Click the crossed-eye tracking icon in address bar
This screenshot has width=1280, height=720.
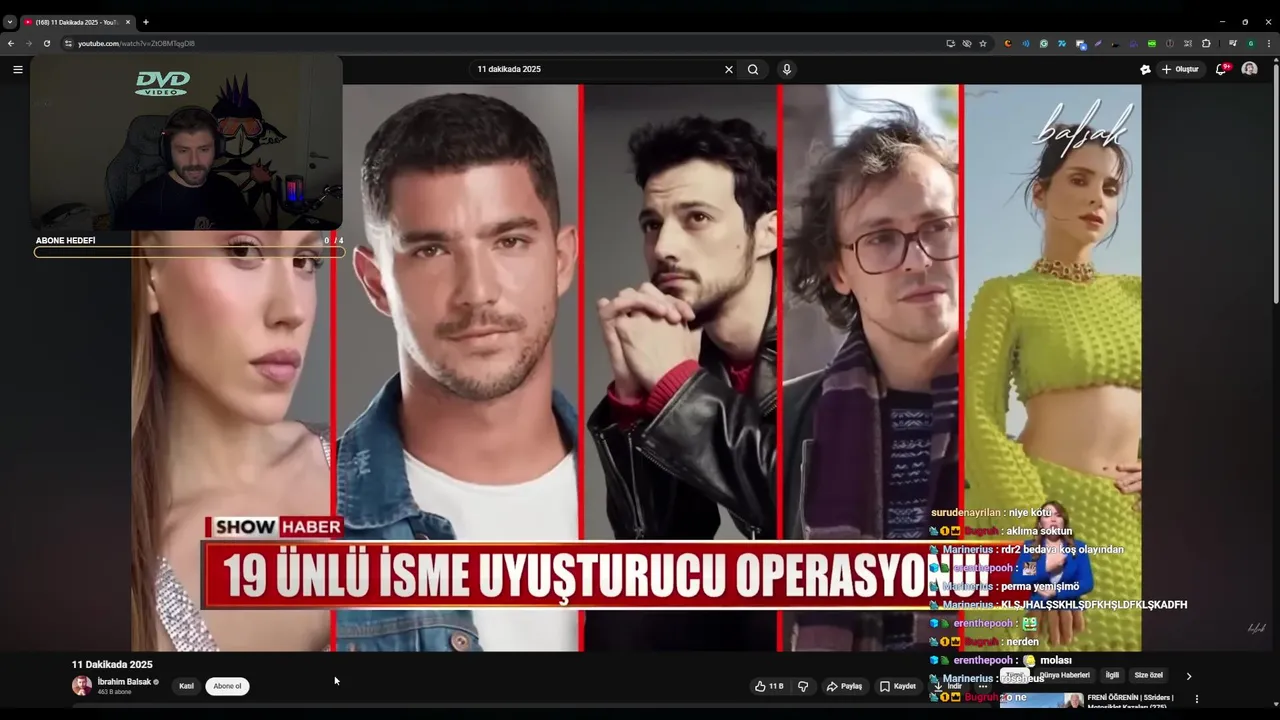[x=967, y=43]
